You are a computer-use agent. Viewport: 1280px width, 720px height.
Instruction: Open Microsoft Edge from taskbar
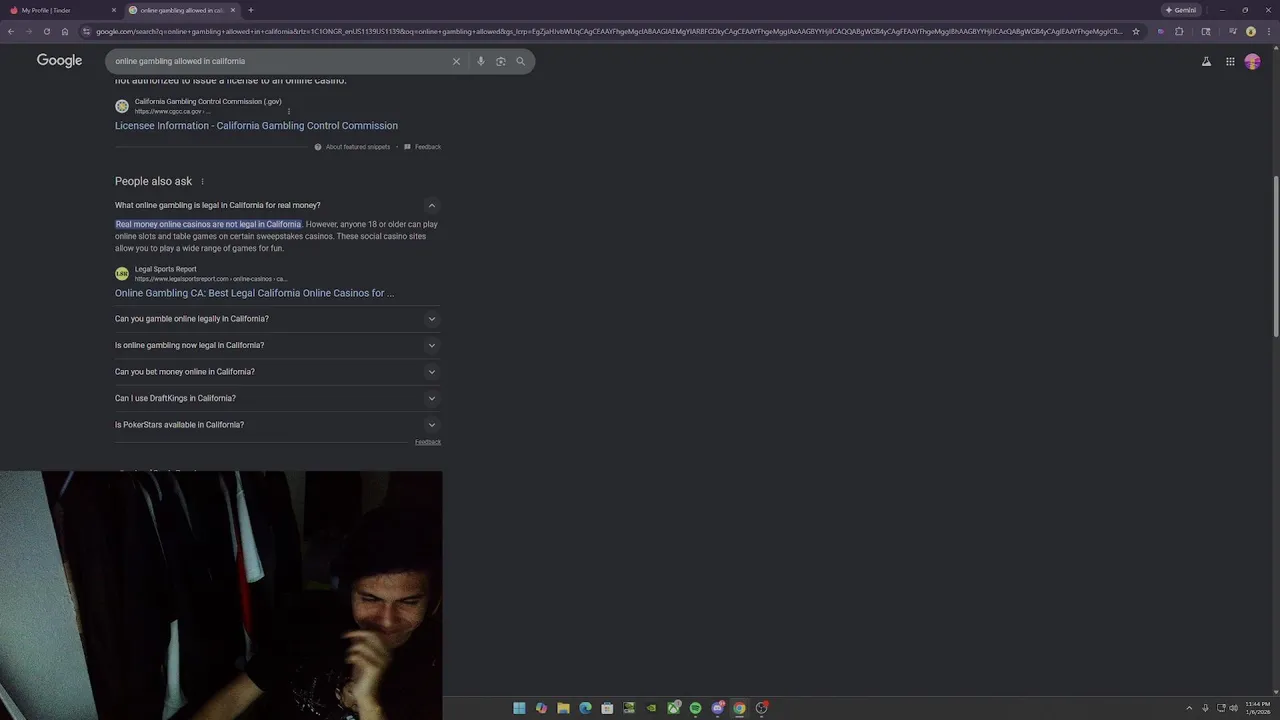[x=585, y=708]
